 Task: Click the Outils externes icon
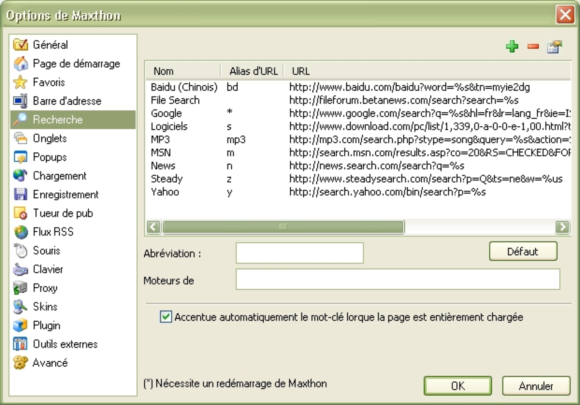tap(20, 344)
